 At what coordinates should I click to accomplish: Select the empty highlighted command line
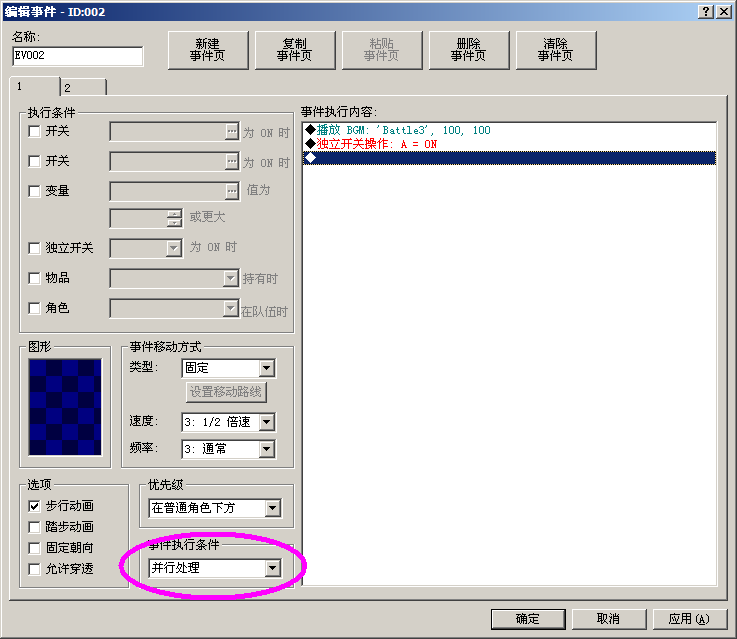510,158
